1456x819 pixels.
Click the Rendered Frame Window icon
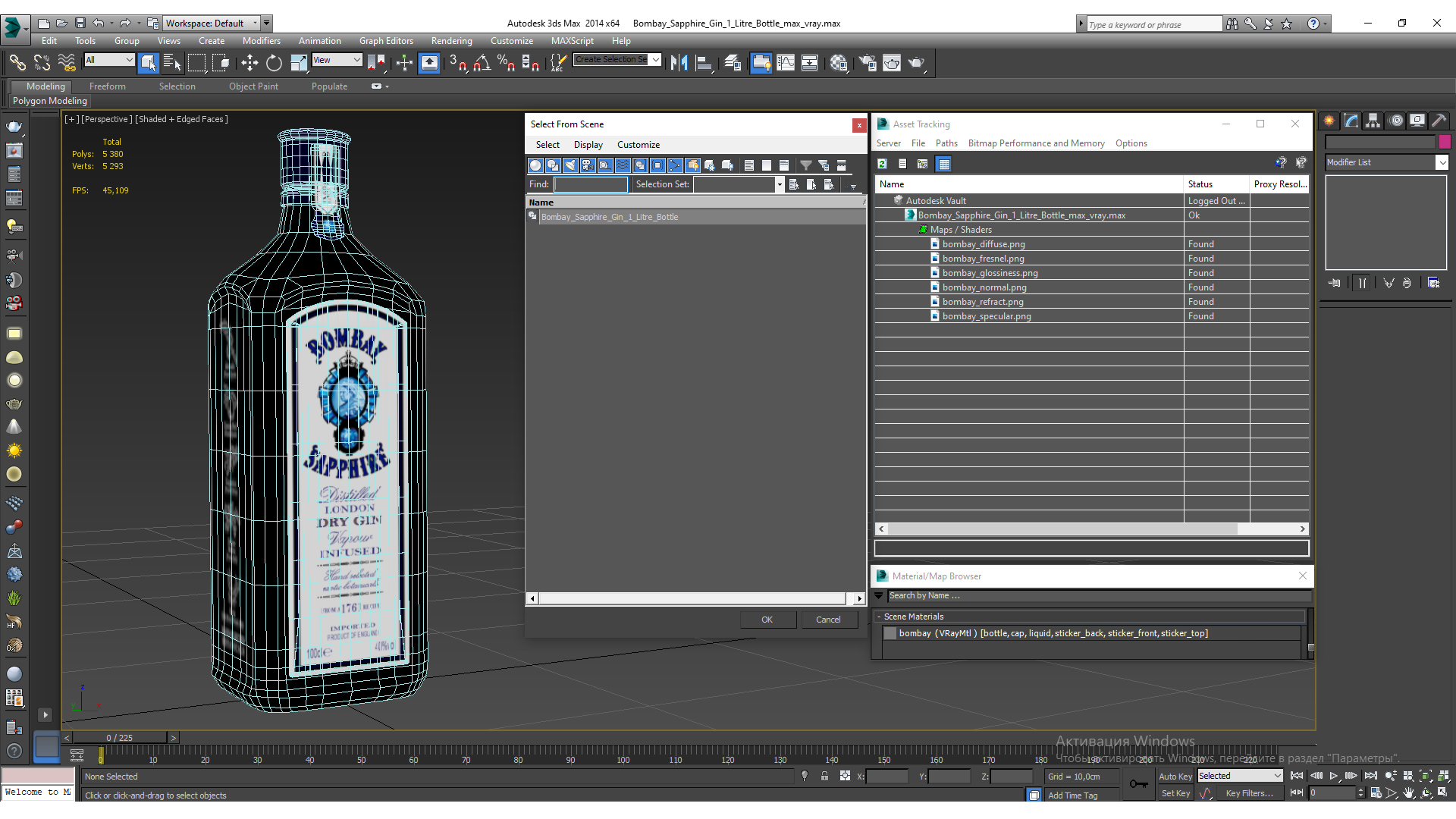pos(892,63)
